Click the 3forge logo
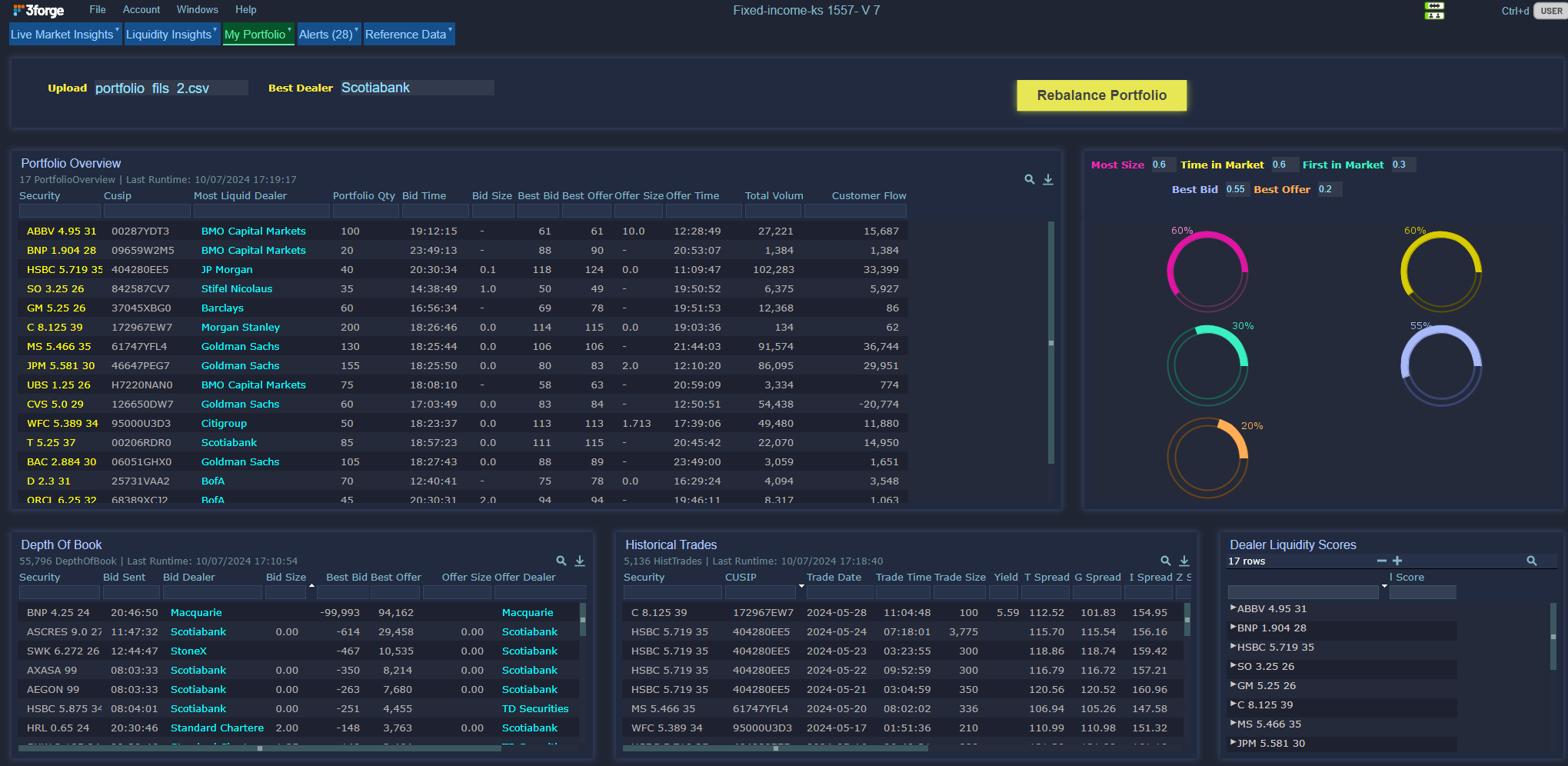Viewport: 1568px width, 766px height. (38, 11)
